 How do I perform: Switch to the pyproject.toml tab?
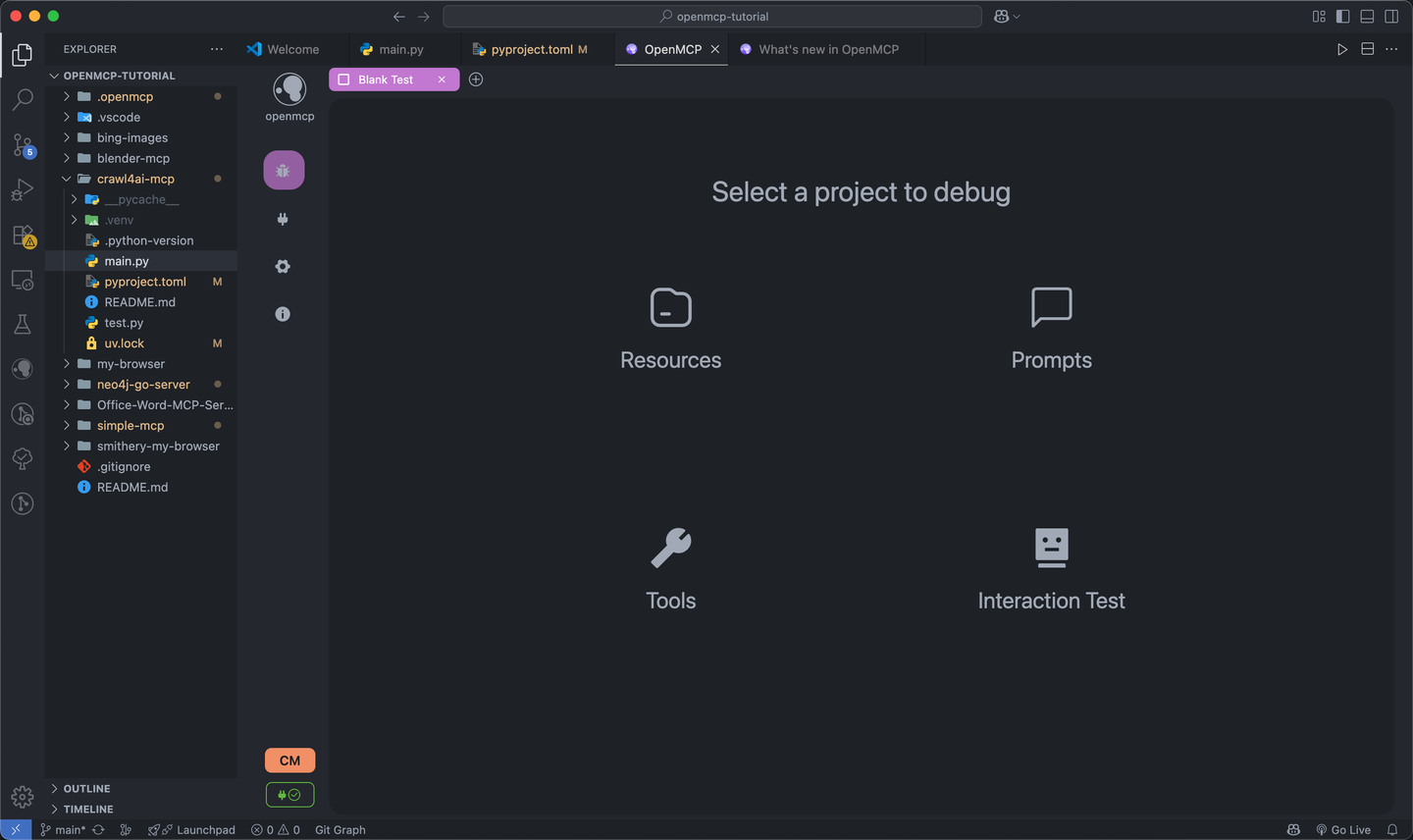[531, 49]
